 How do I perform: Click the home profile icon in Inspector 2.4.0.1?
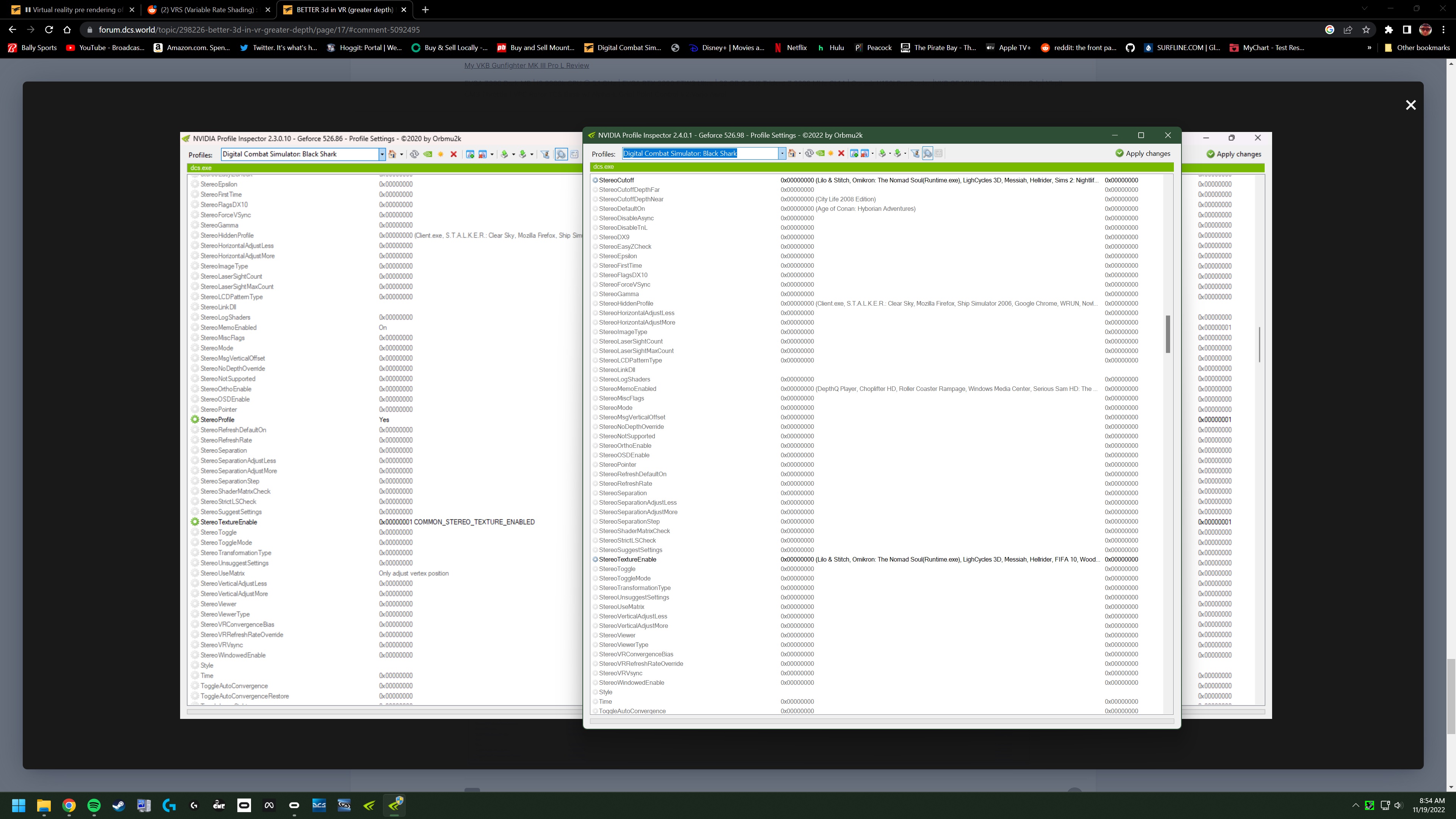click(x=792, y=153)
